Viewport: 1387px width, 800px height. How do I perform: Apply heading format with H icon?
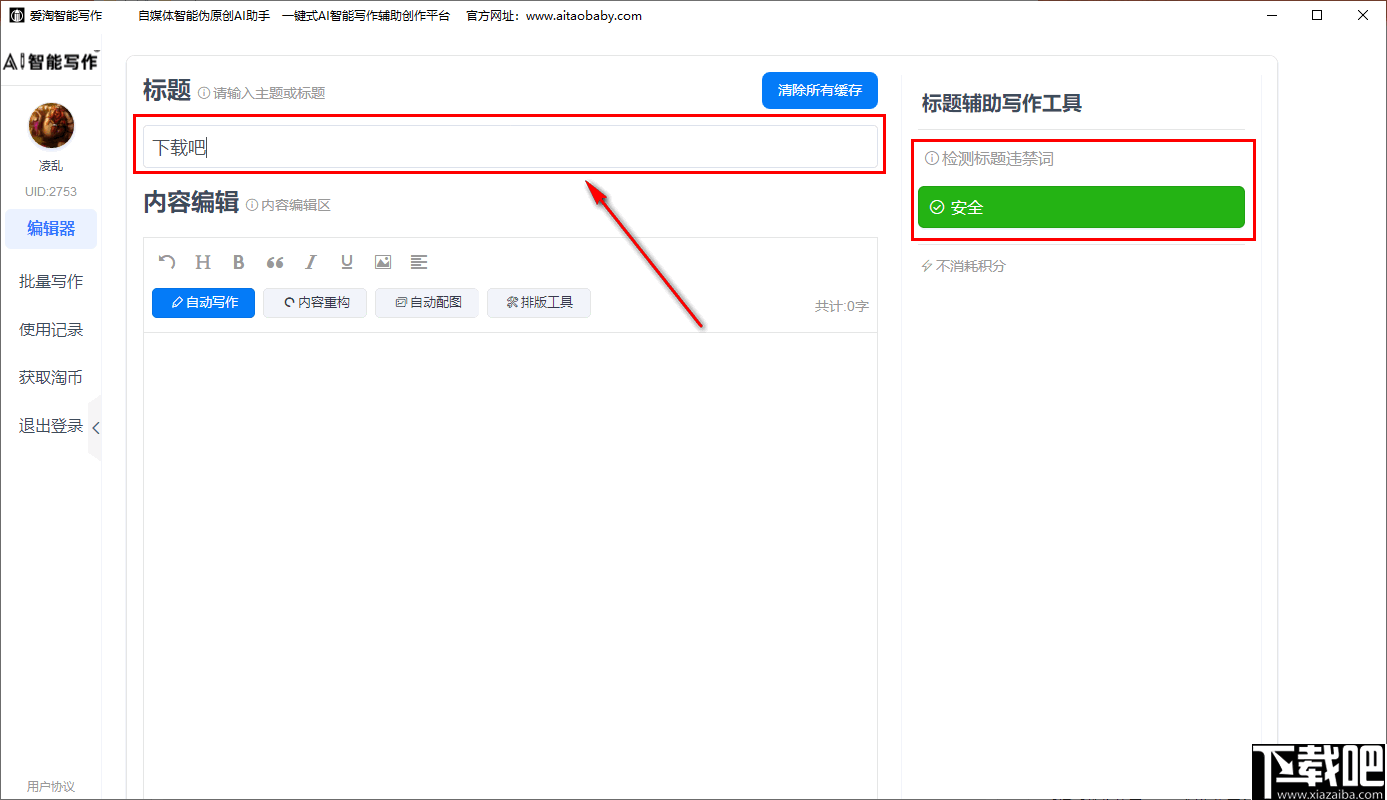pos(203,262)
